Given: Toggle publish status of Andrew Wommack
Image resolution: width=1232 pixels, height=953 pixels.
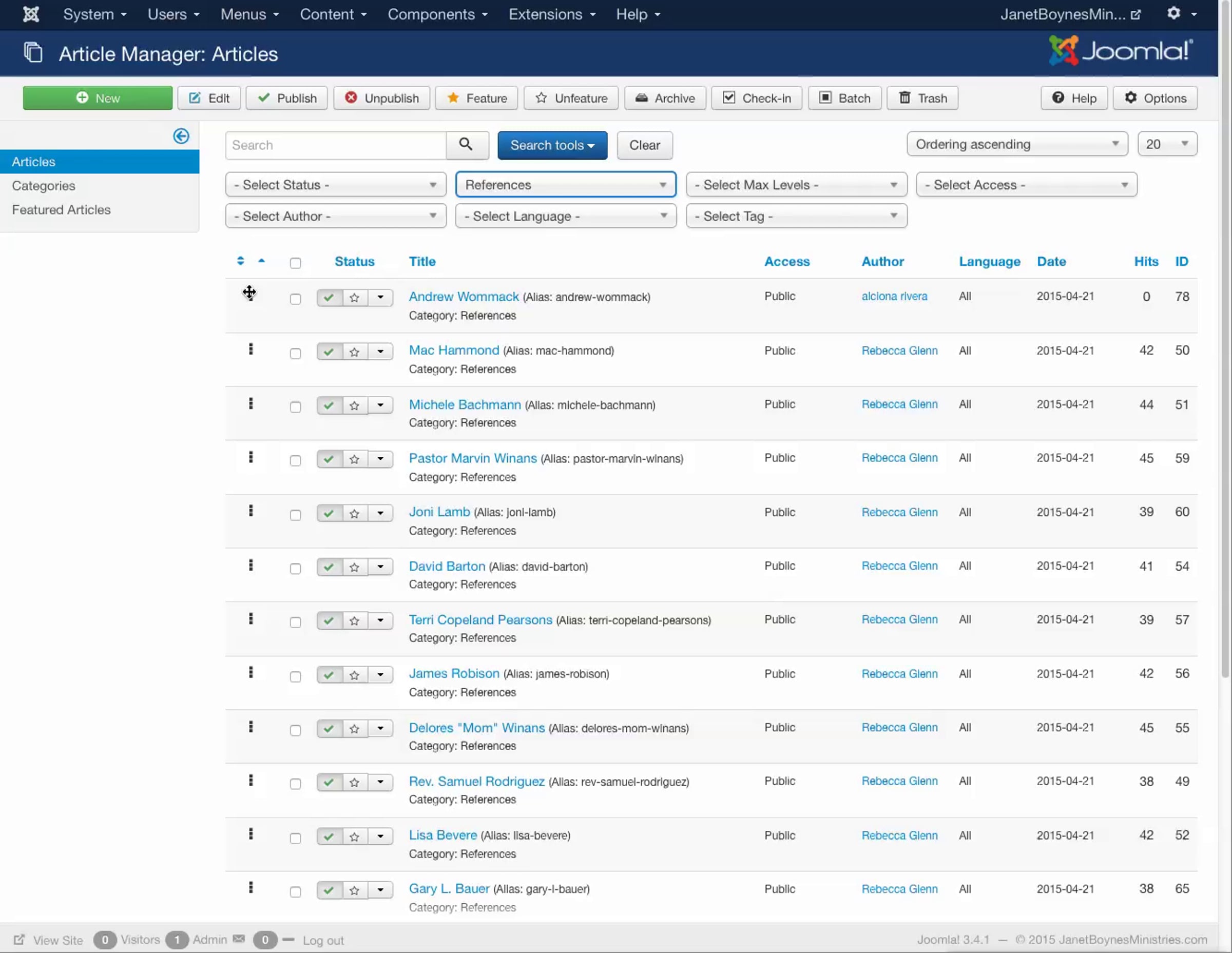Looking at the screenshot, I should 330,297.
